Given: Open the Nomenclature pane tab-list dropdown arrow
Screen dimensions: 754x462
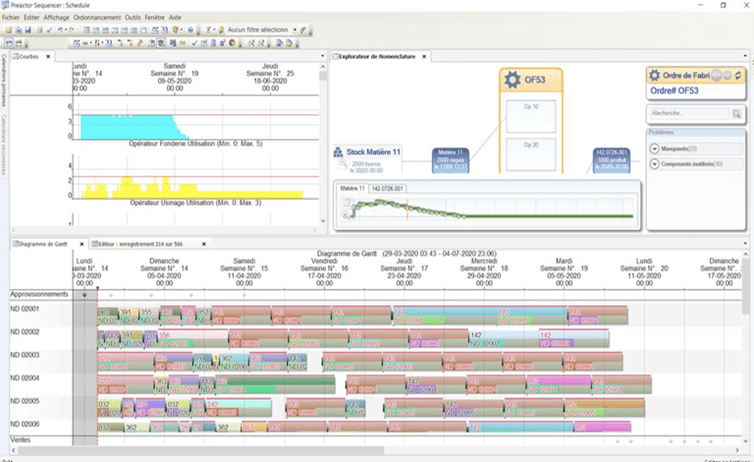Looking at the screenshot, I should click(745, 56).
